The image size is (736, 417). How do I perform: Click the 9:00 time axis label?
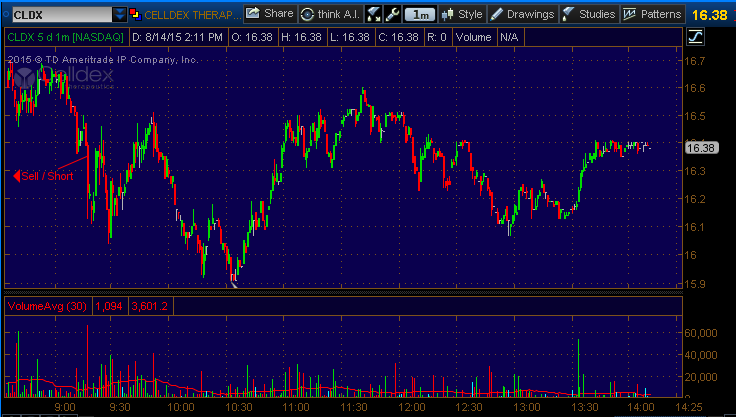point(65,407)
